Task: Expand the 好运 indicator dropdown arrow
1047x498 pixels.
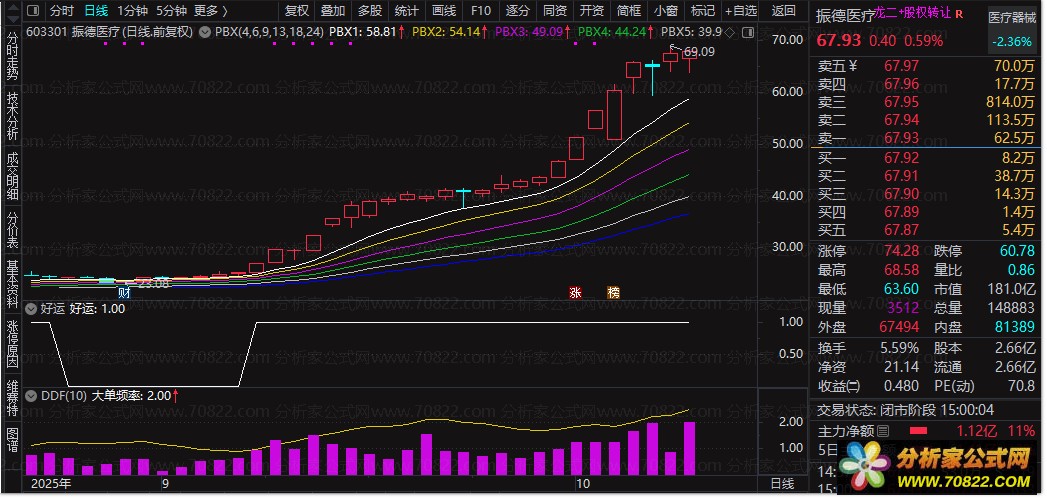Action: pos(31,309)
